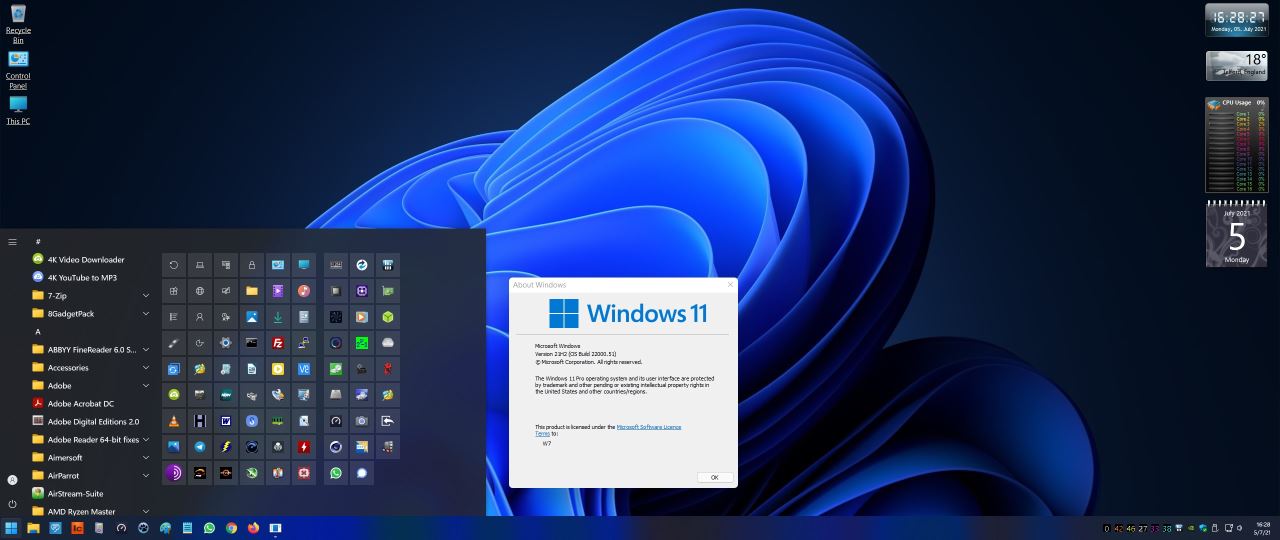
Task: Click the July 2021 calendar gadget
Action: click(1236, 234)
